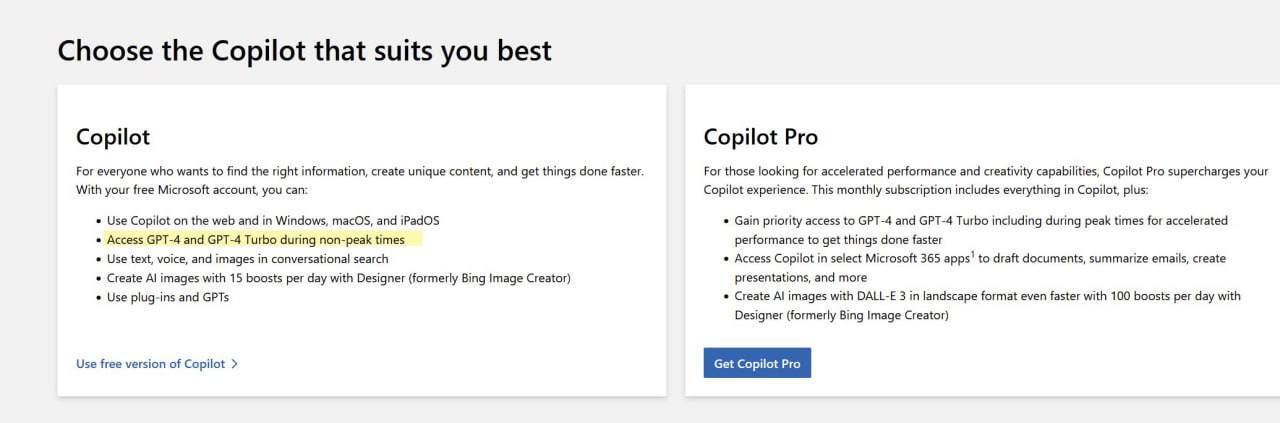The height and width of the screenshot is (423, 1280).
Task: Click the "Access Copilot in select Microsoft 365 apps" text
Action: coord(853,259)
